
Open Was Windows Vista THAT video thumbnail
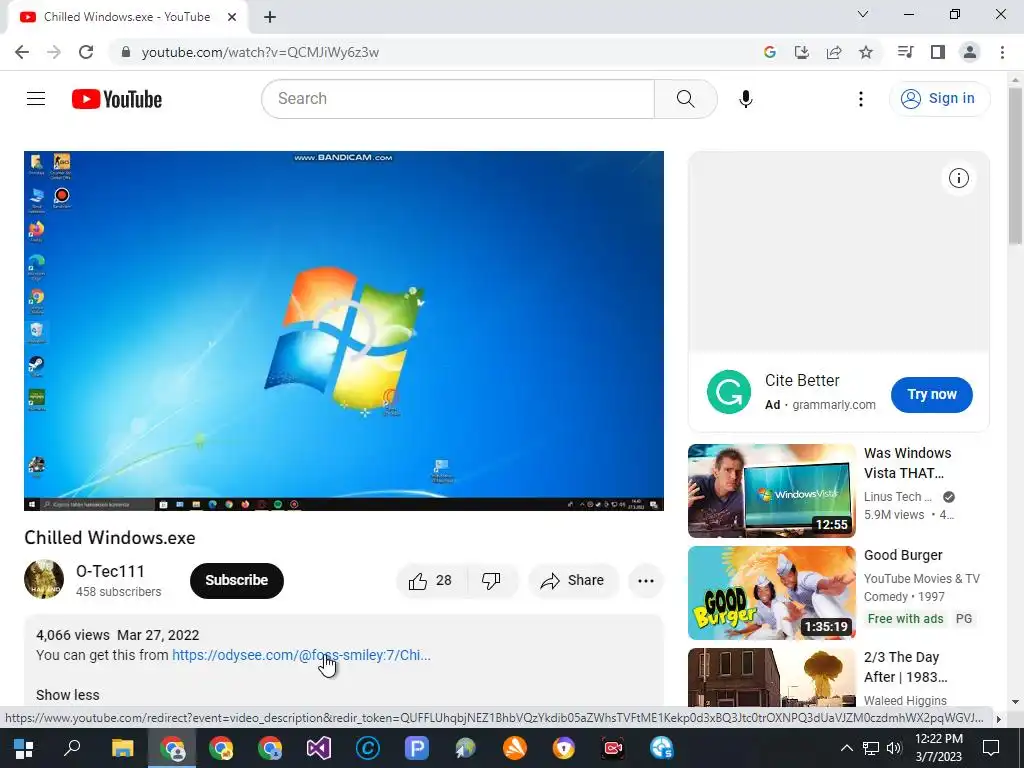(772, 490)
